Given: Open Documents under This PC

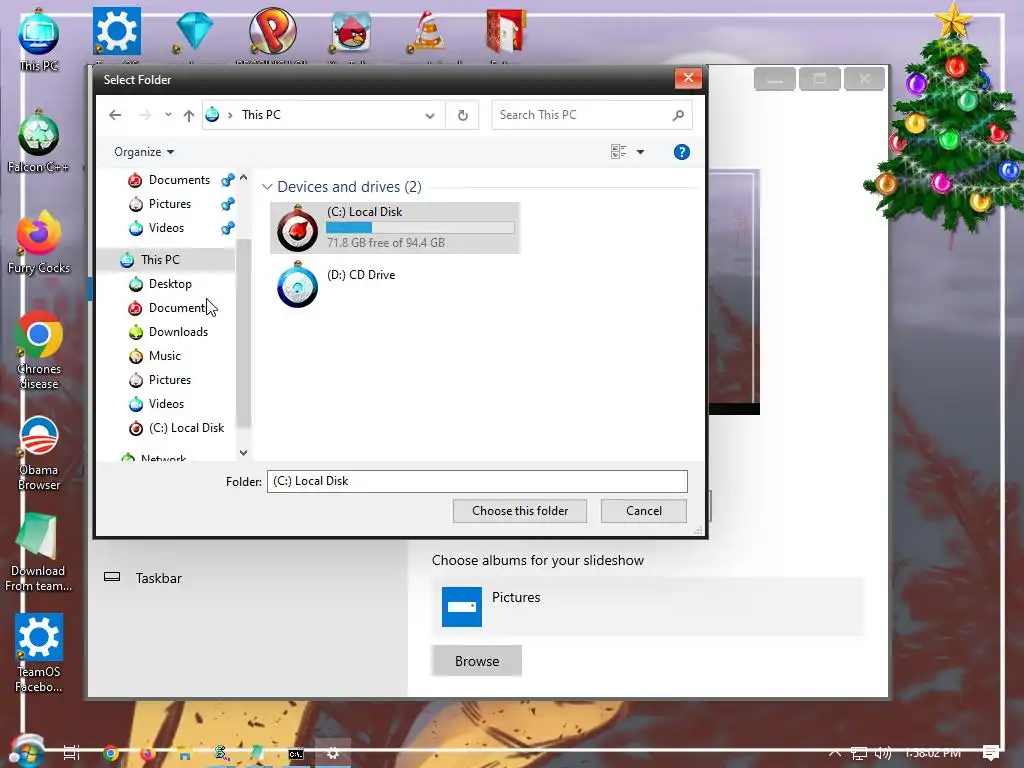Looking at the screenshot, I should point(176,308).
